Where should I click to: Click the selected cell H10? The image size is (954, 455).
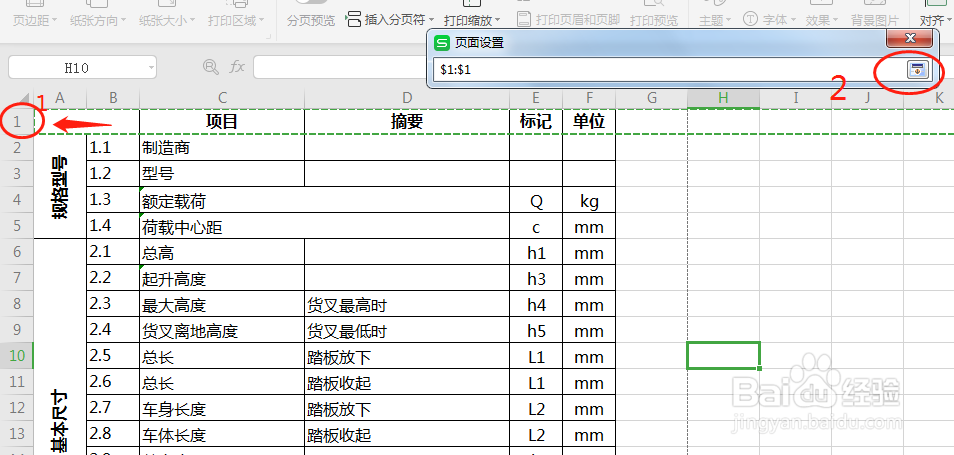coord(723,356)
